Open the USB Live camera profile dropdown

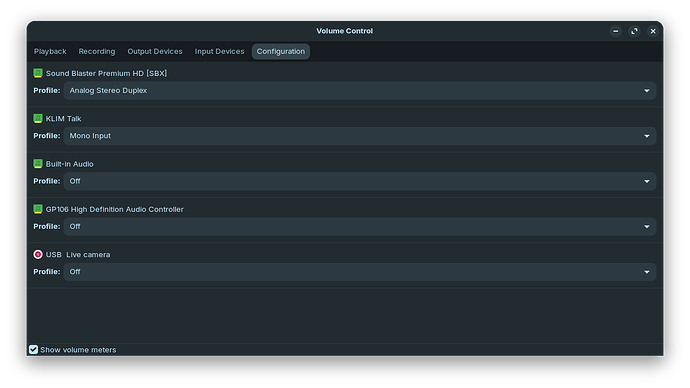pos(360,272)
